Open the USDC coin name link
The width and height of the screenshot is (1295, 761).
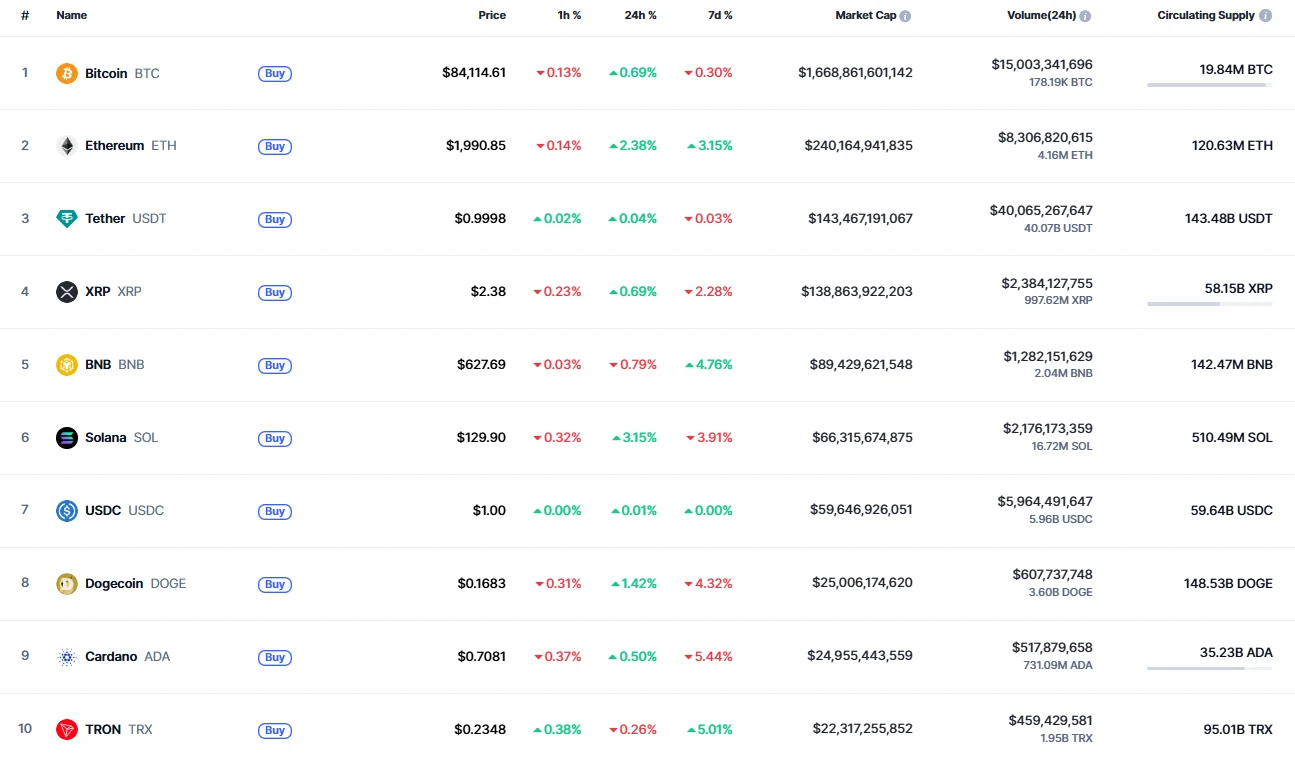103,510
